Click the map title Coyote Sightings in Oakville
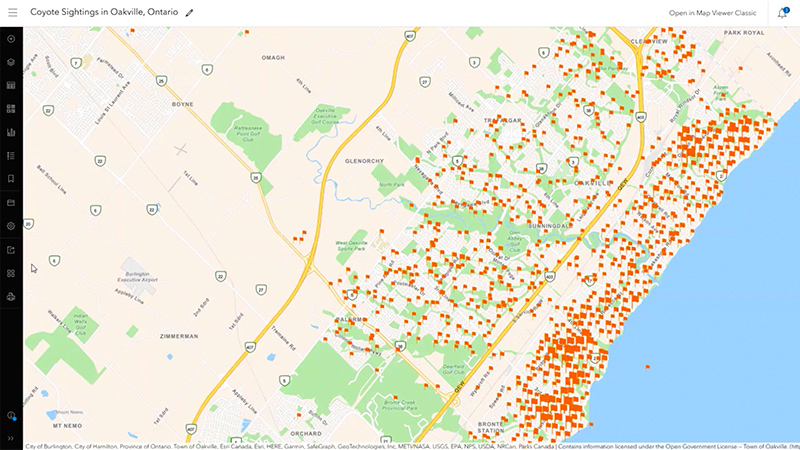 click(104, 12)
